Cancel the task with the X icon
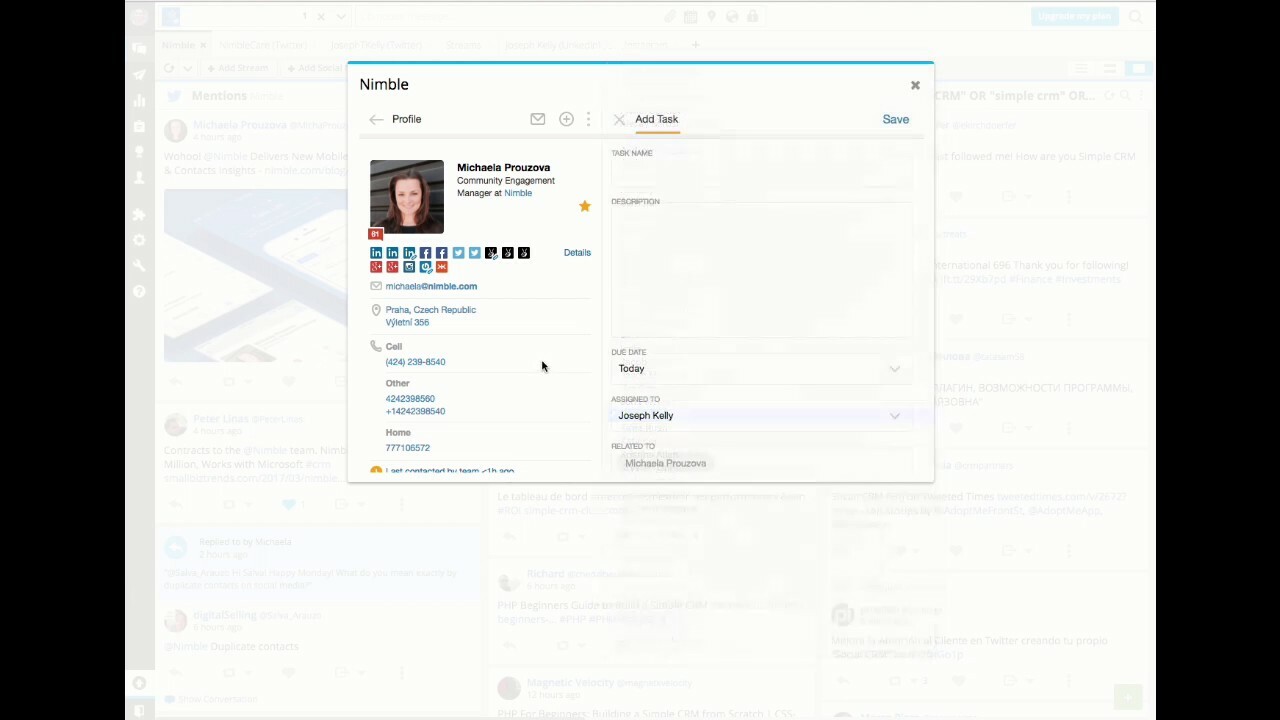The height and width of the screenshot is (720, 1280). click(x=619, y=119)
